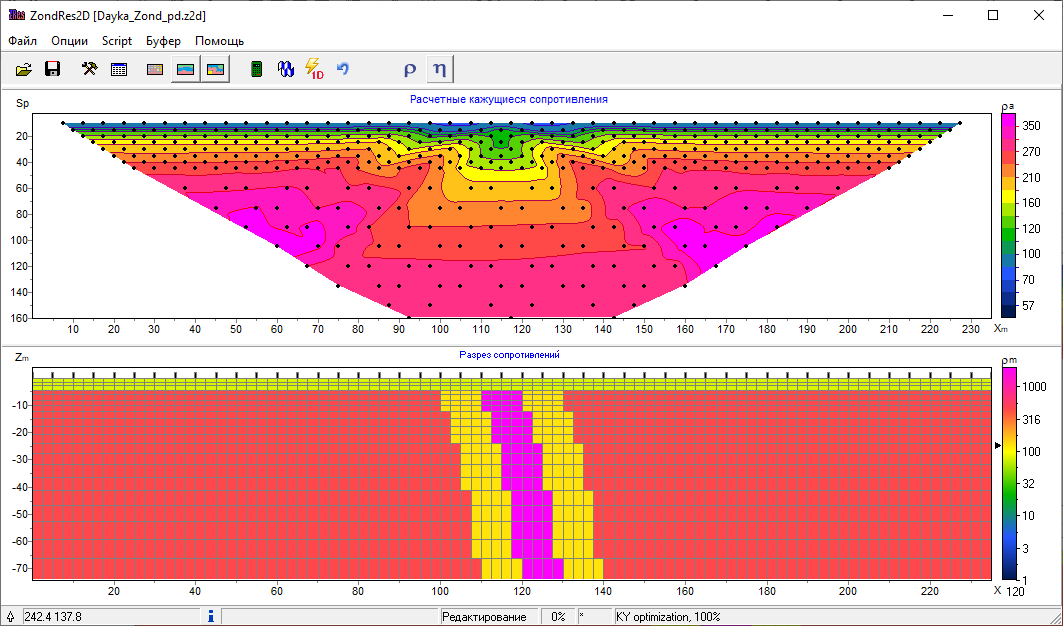Click the ZondRes2D application icon in the title bar
1063x626 pixels.
17,15
